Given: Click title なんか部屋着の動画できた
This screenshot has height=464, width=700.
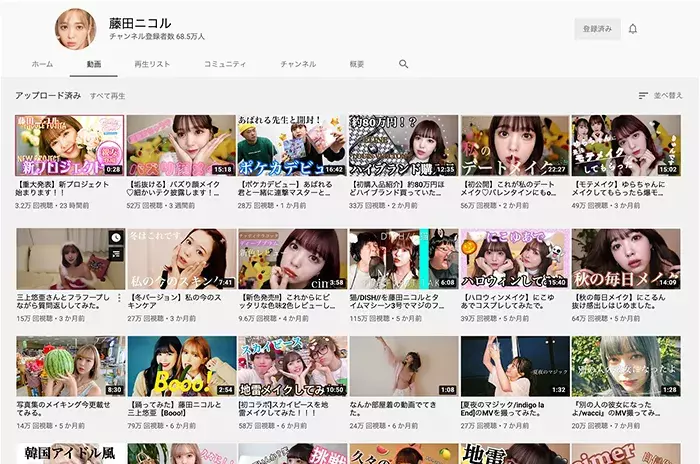Looking at the screenshot, I should (x=393, y=409).
